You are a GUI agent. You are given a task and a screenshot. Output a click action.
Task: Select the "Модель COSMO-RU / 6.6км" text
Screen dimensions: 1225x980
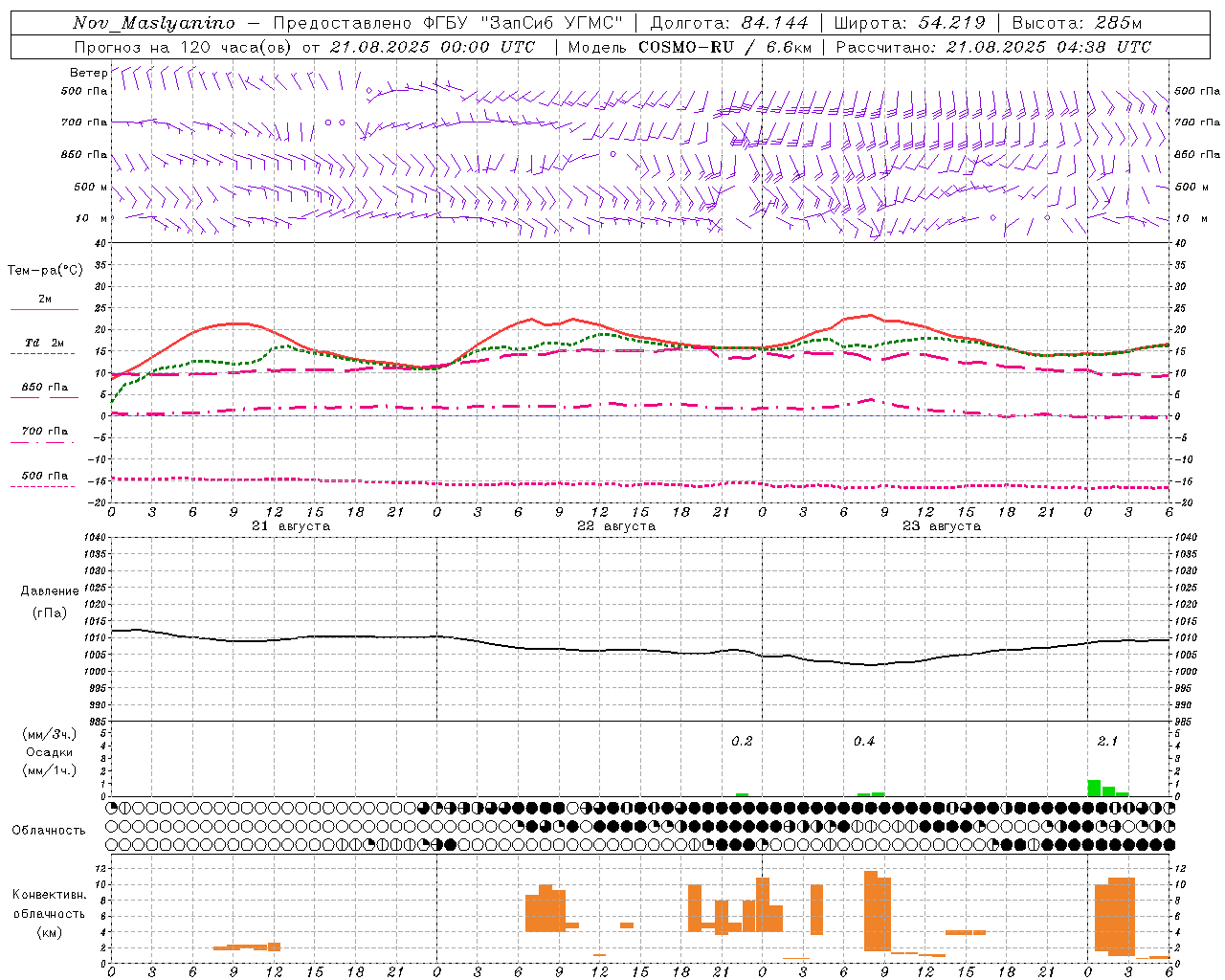[x=690, y=47]
